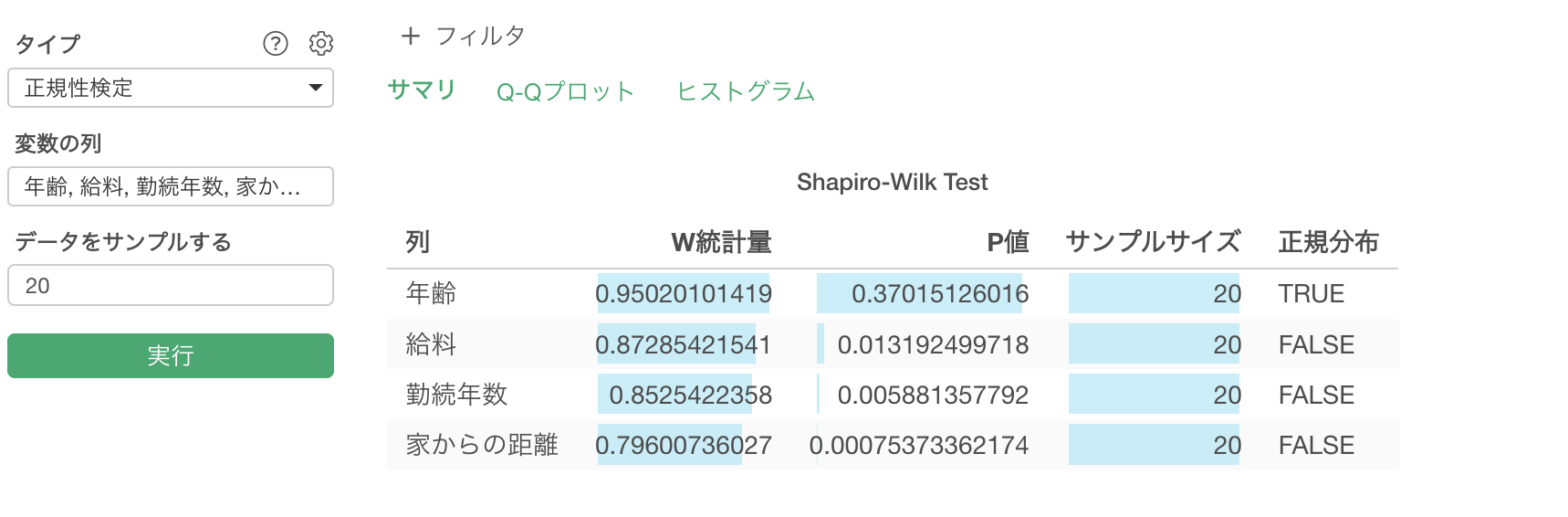Switch to the サマリ tab
Viewport: 1568px width, 517px height.
[422, 90]
